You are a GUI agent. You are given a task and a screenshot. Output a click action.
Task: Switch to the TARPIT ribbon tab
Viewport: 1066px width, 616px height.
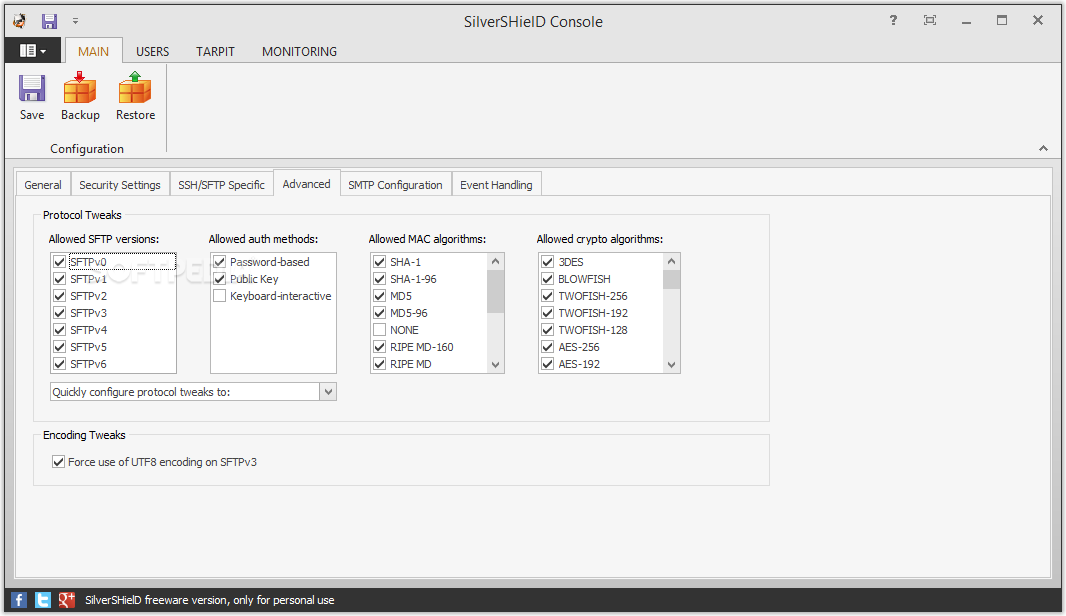point(215,52)
